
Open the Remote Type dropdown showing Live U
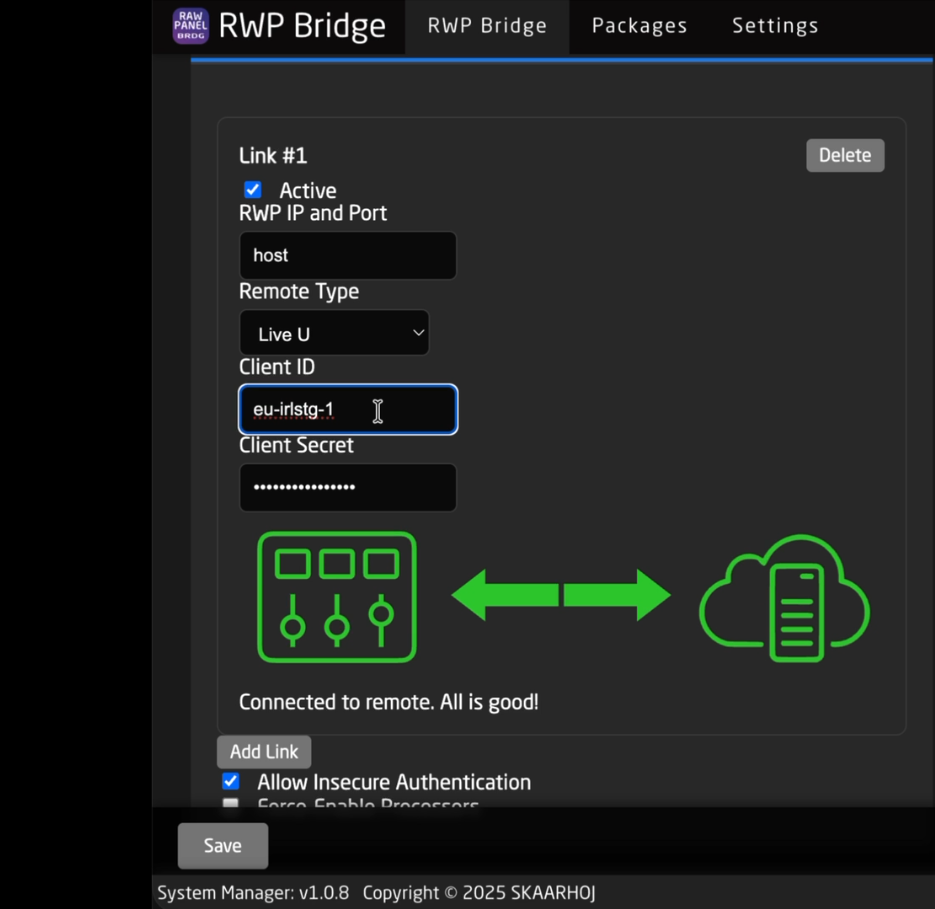pyautogui.click(x=334, y=334)
